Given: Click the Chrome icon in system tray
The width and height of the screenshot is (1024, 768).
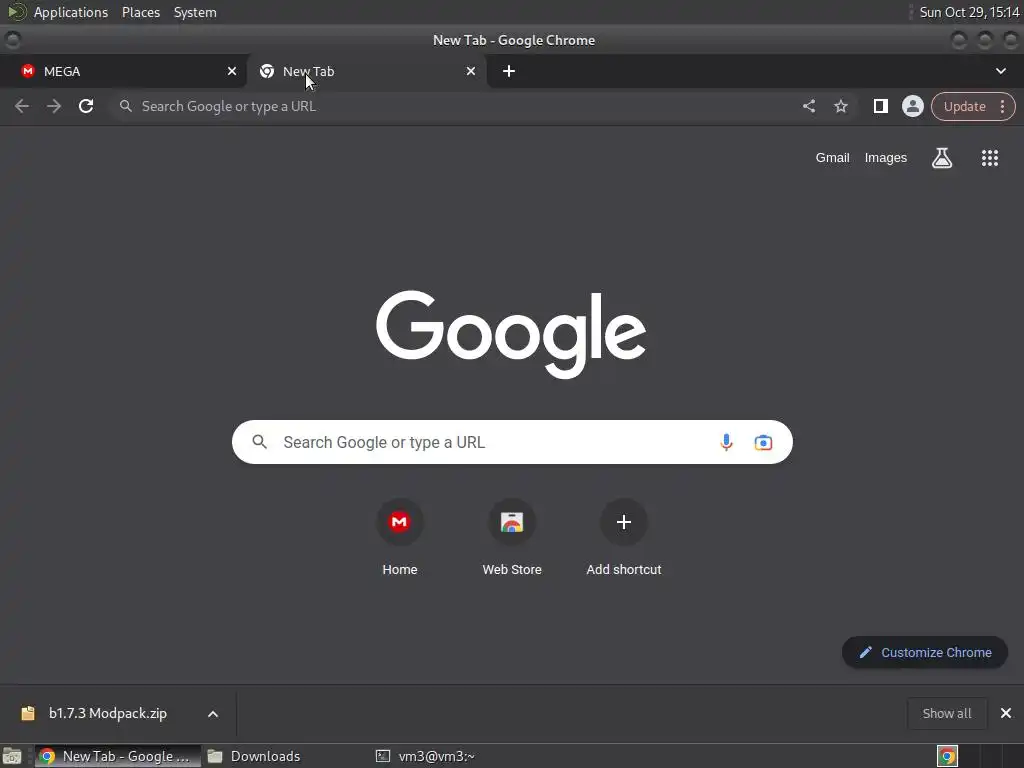Looking at the screenshot, I should pyautogui.click(x=947, y=756).
